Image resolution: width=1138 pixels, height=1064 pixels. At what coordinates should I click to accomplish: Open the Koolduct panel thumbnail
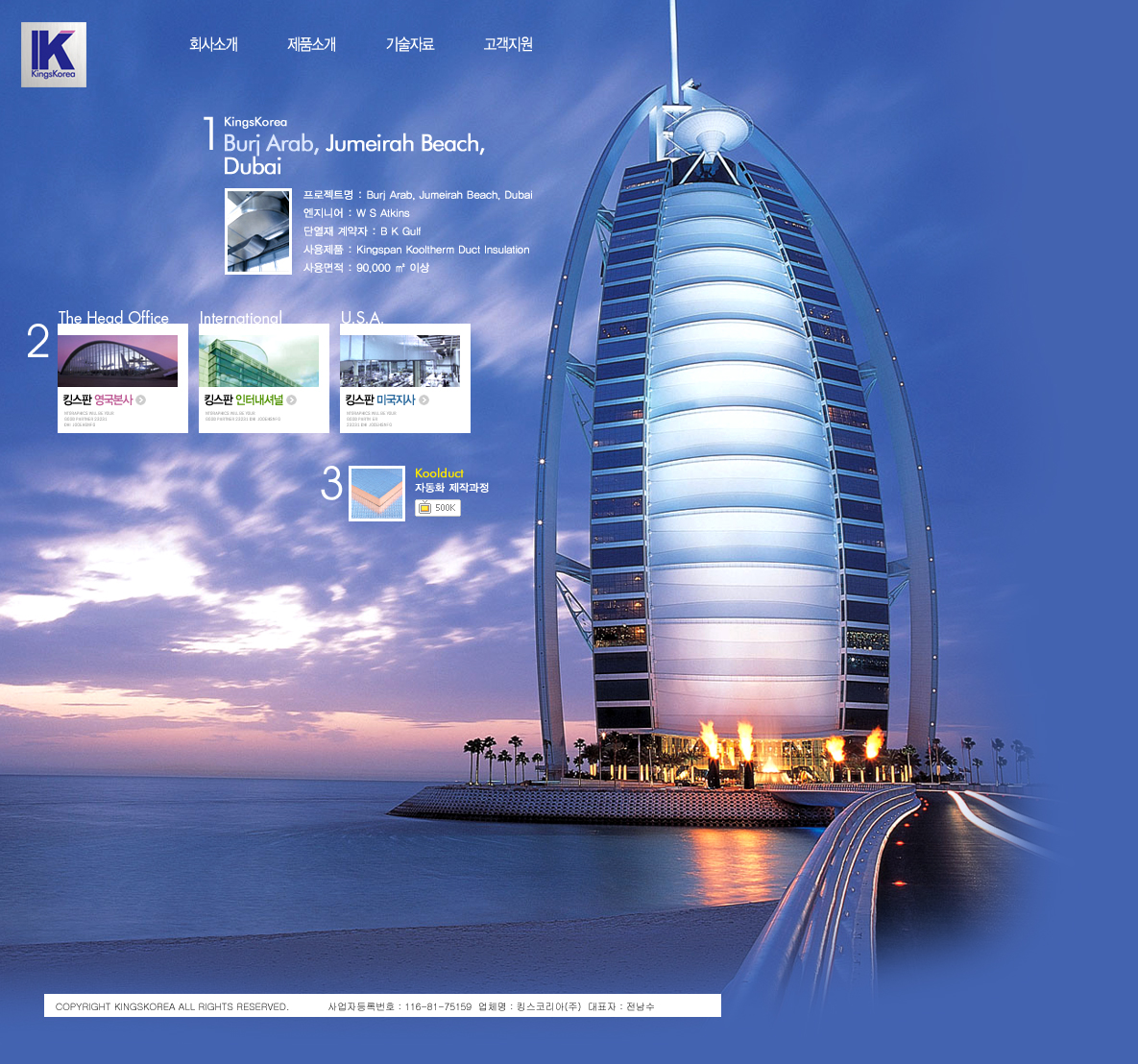tap(376, 494)
